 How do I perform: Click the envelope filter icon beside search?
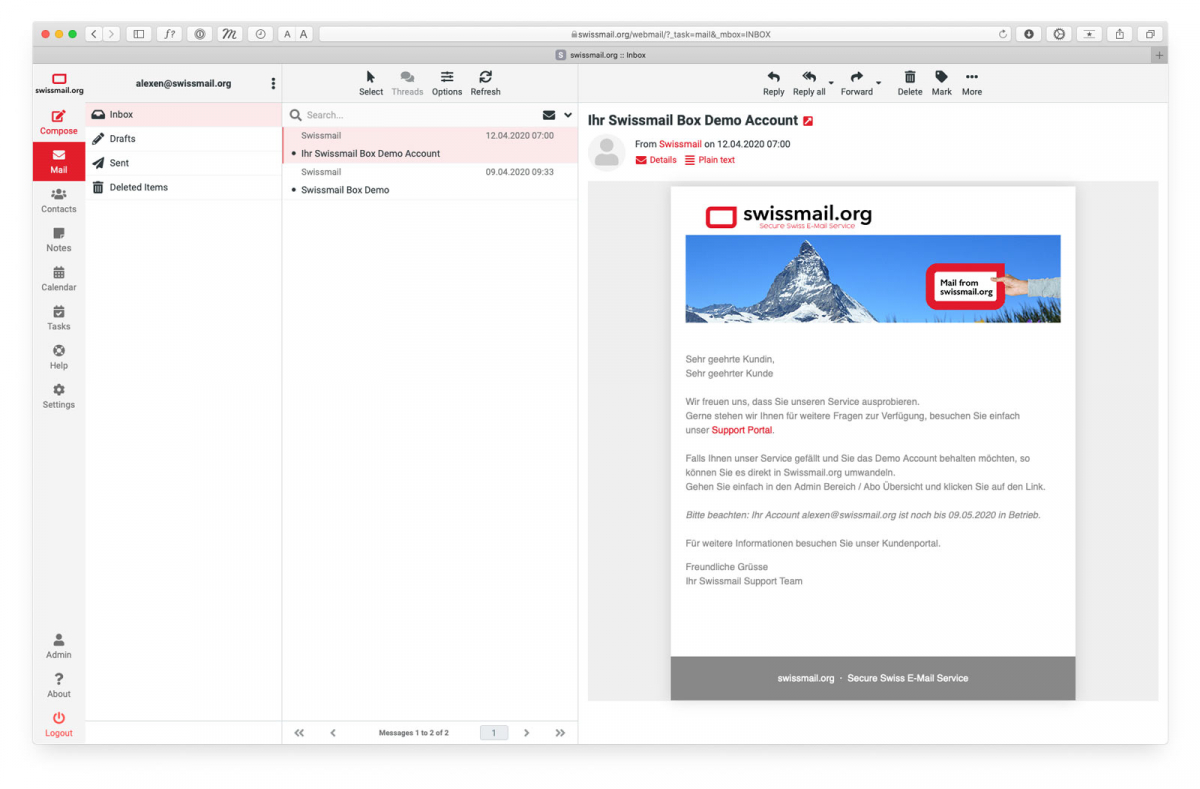point(549,115)
